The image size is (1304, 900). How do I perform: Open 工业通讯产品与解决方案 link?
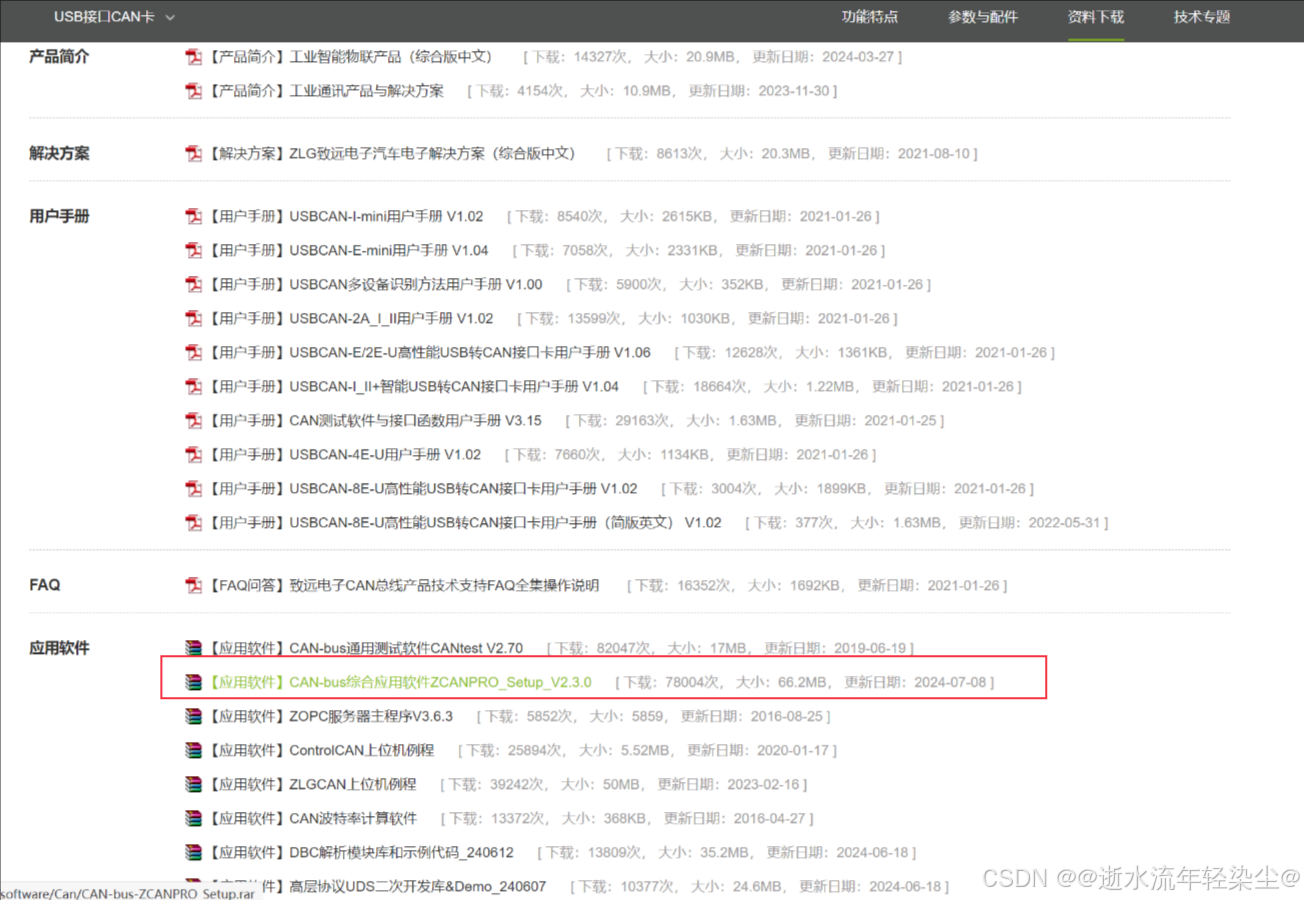tap(326, 91)
